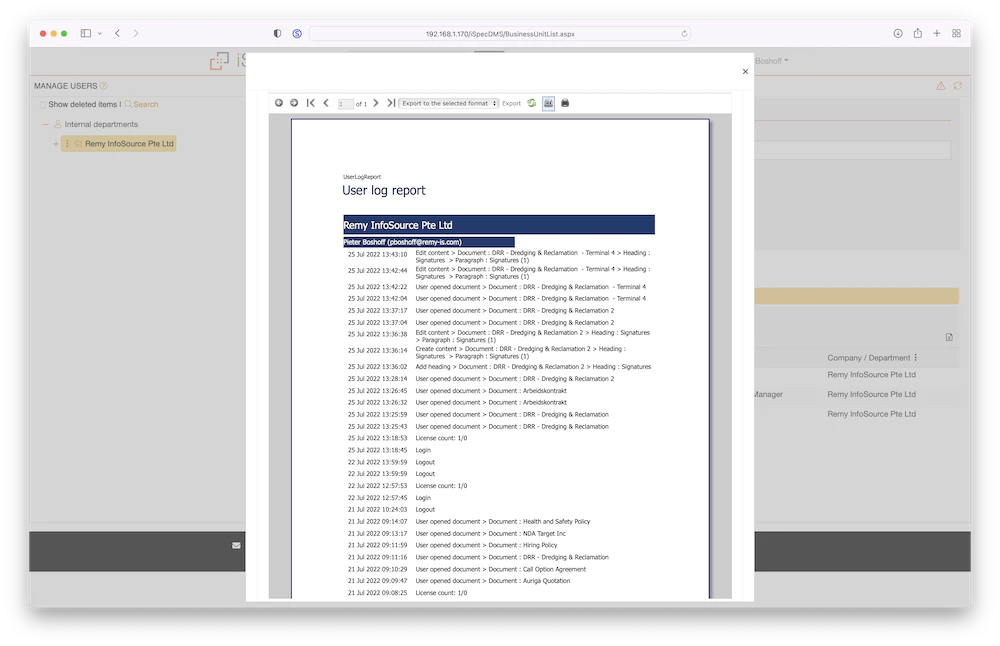Show Safari tab overview
Image resolution: width=1000 pixels, height=646 pixels.
pos(956,33)
